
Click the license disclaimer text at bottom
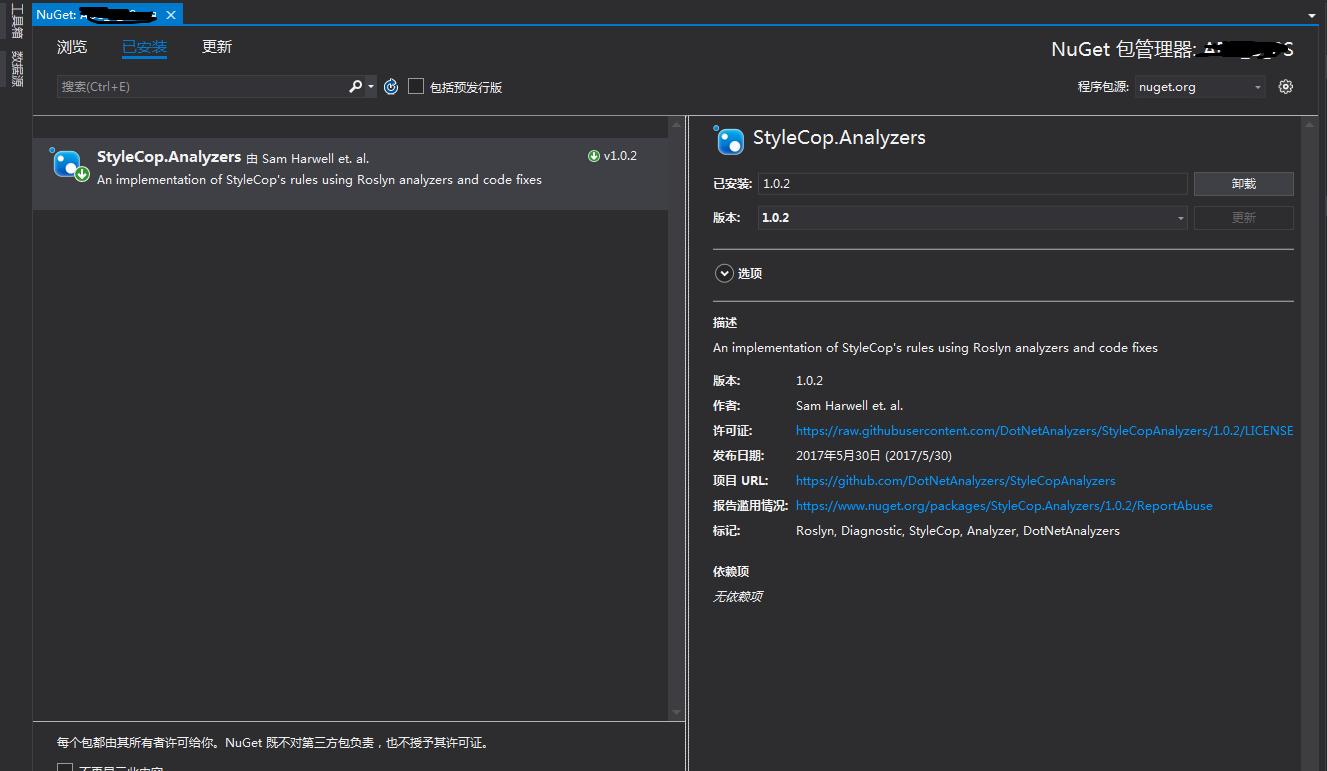point(273,743)
